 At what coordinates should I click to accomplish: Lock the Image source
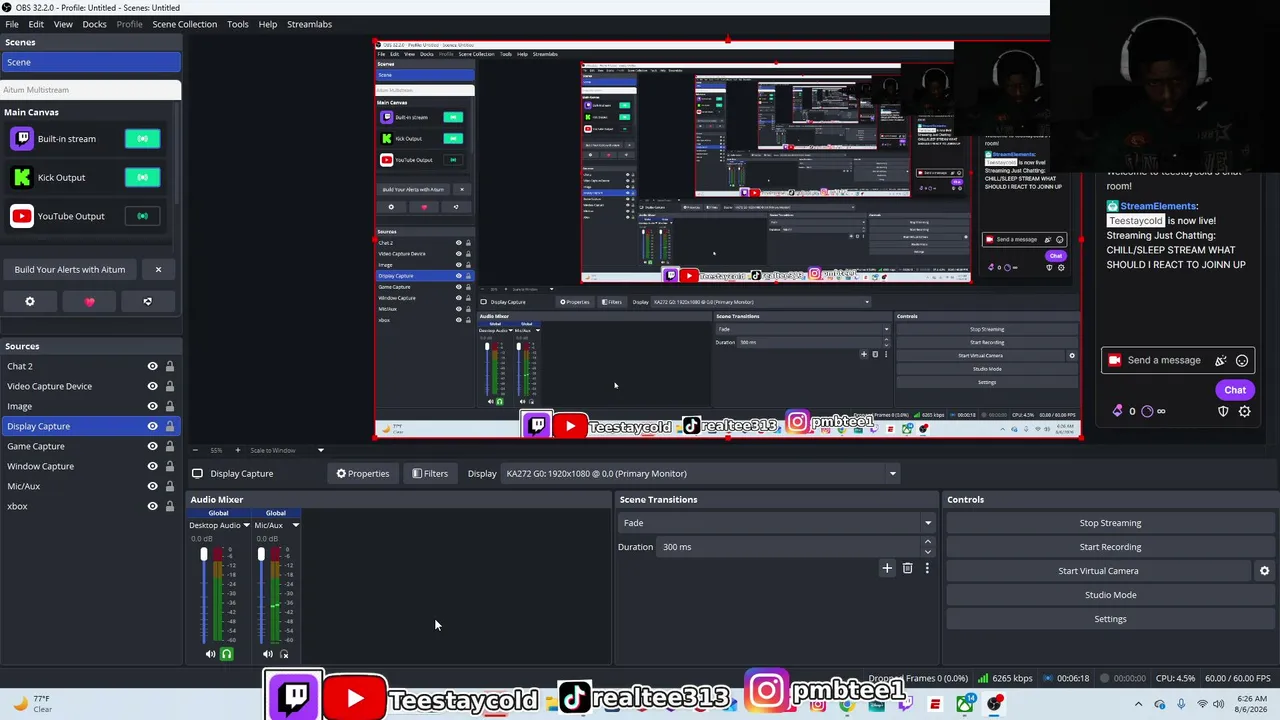click(170, 406)
